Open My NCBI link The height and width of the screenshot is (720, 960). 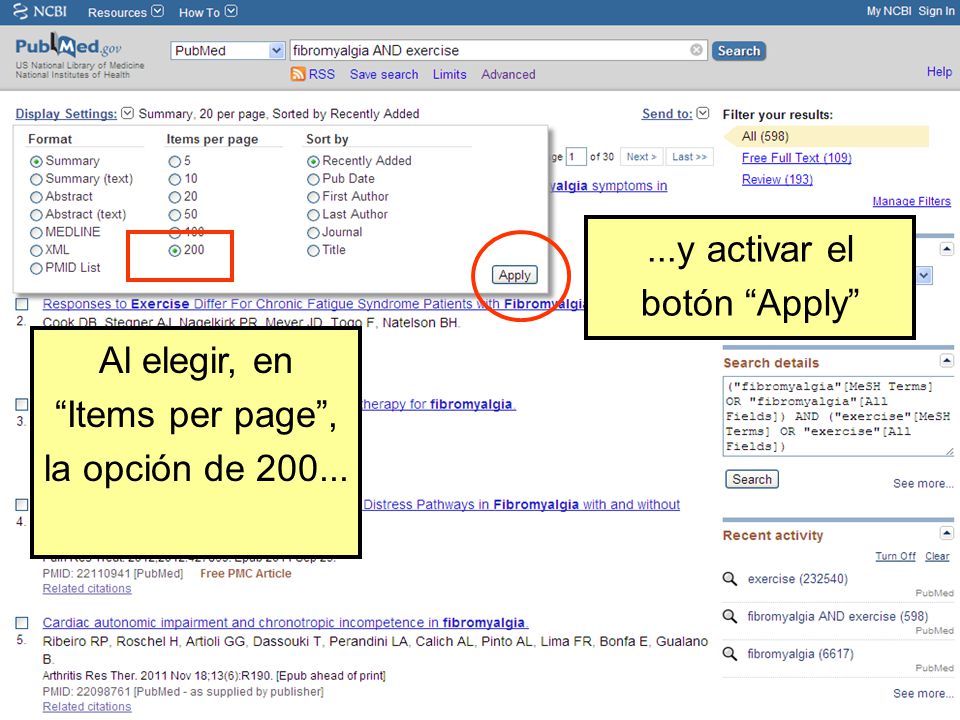click(x=889, y=11)
